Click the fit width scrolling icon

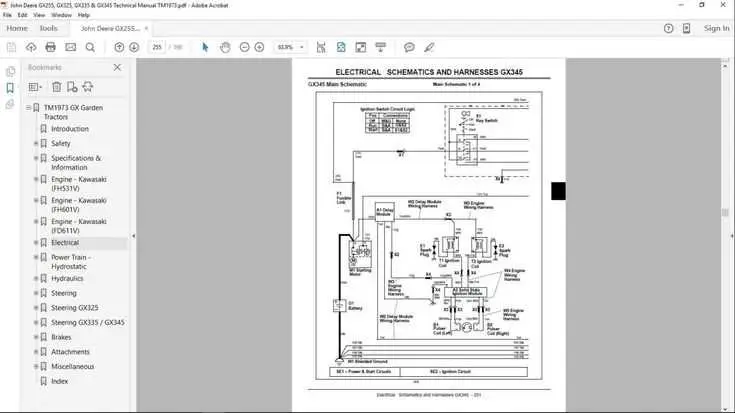(321, 47)
